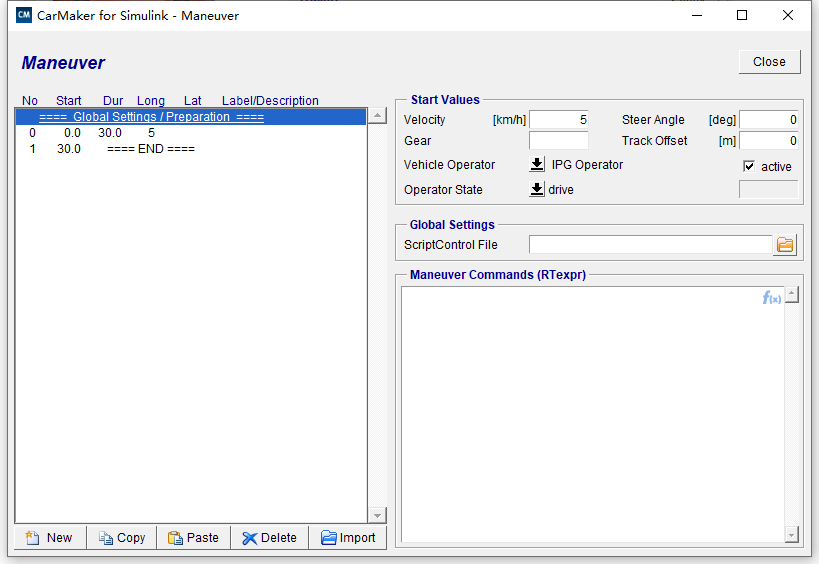This screenshot has height=564, width=819.
Task: Click the drive operator state value
Action: 561,190
